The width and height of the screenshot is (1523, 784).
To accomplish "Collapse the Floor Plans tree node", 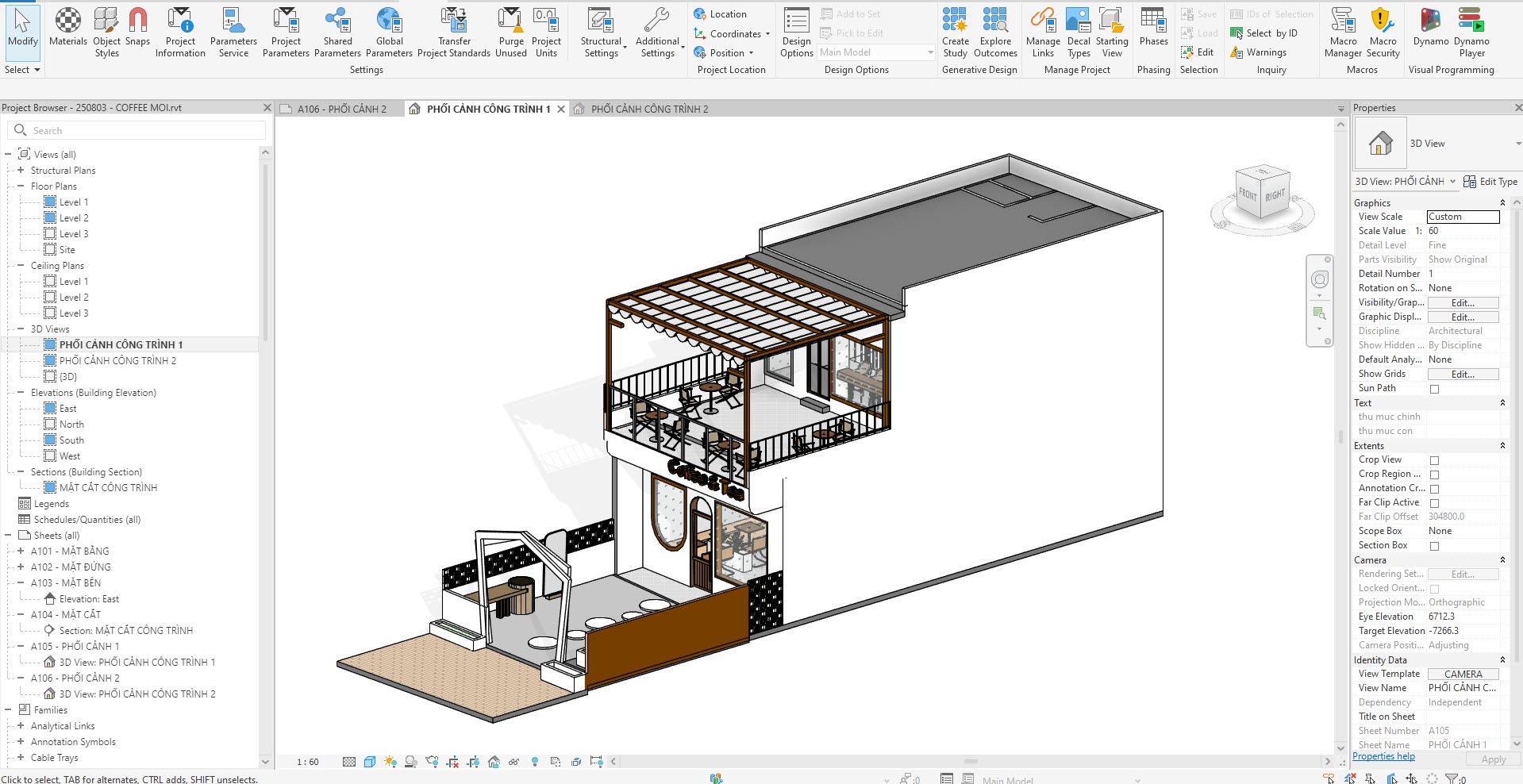I will [21, 186].
